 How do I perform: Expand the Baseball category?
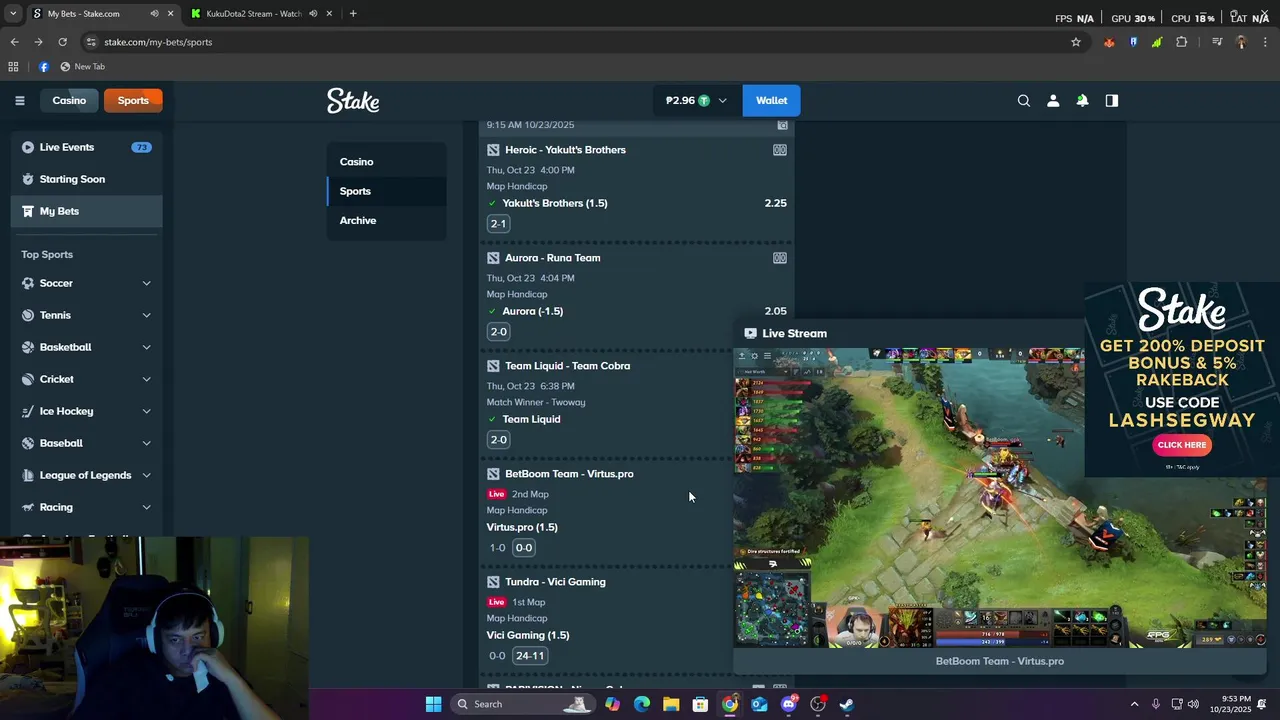[146, 443]
